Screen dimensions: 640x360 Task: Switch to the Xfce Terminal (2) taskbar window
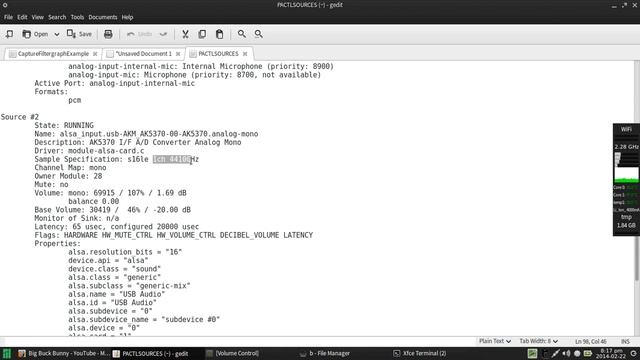tap(420, 353)
